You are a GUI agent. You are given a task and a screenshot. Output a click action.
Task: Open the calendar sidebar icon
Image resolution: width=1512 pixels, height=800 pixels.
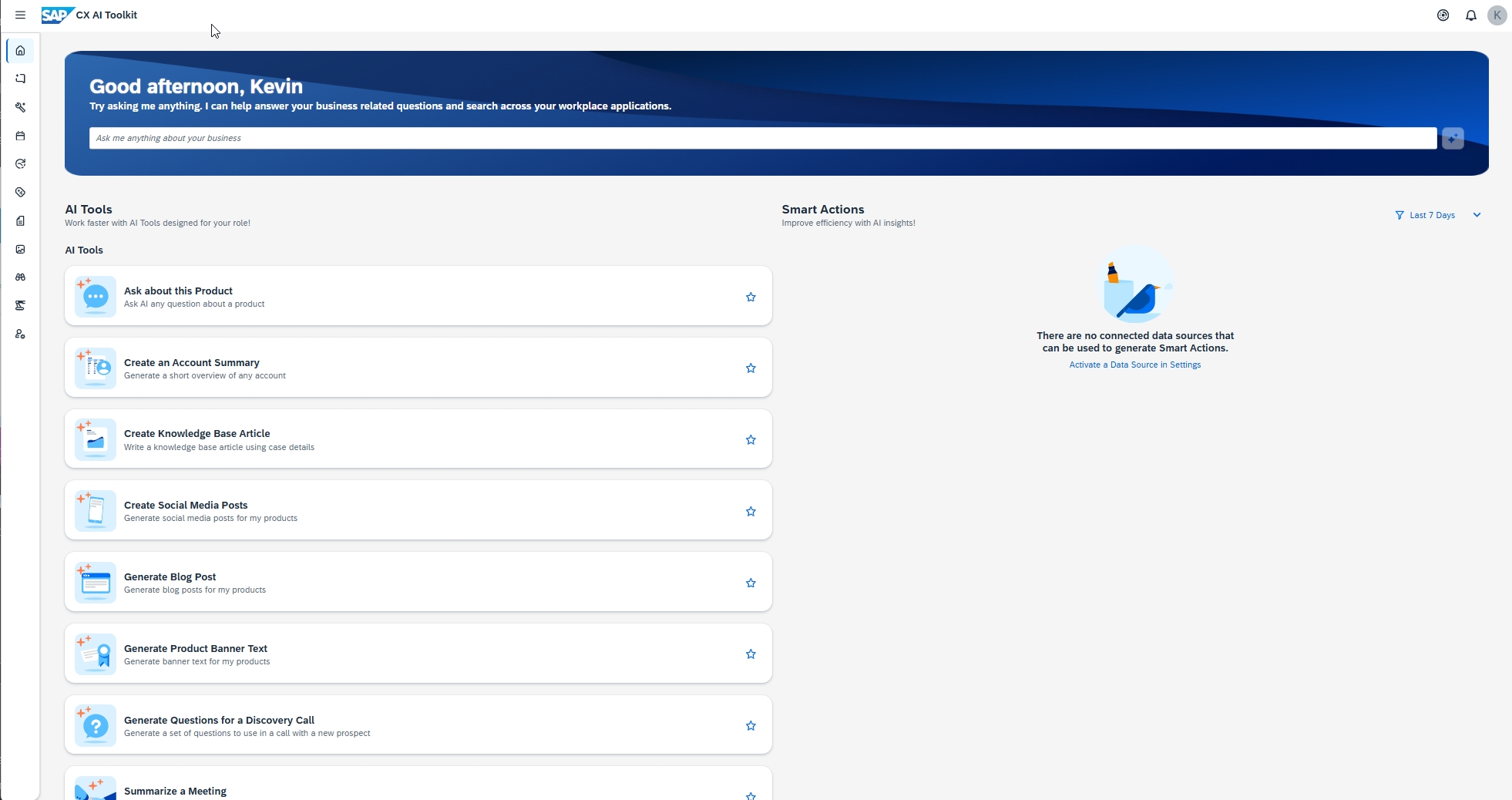tap(21, 136)
